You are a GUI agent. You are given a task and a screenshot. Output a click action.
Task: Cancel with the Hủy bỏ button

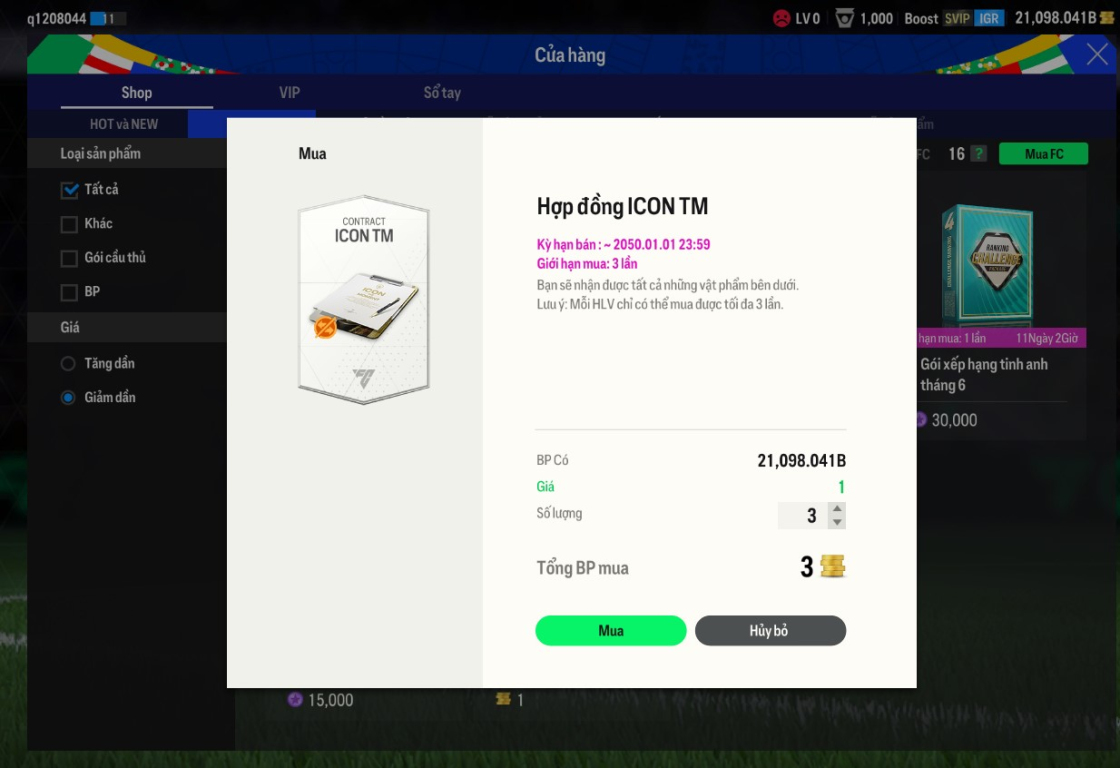[770, 631]
